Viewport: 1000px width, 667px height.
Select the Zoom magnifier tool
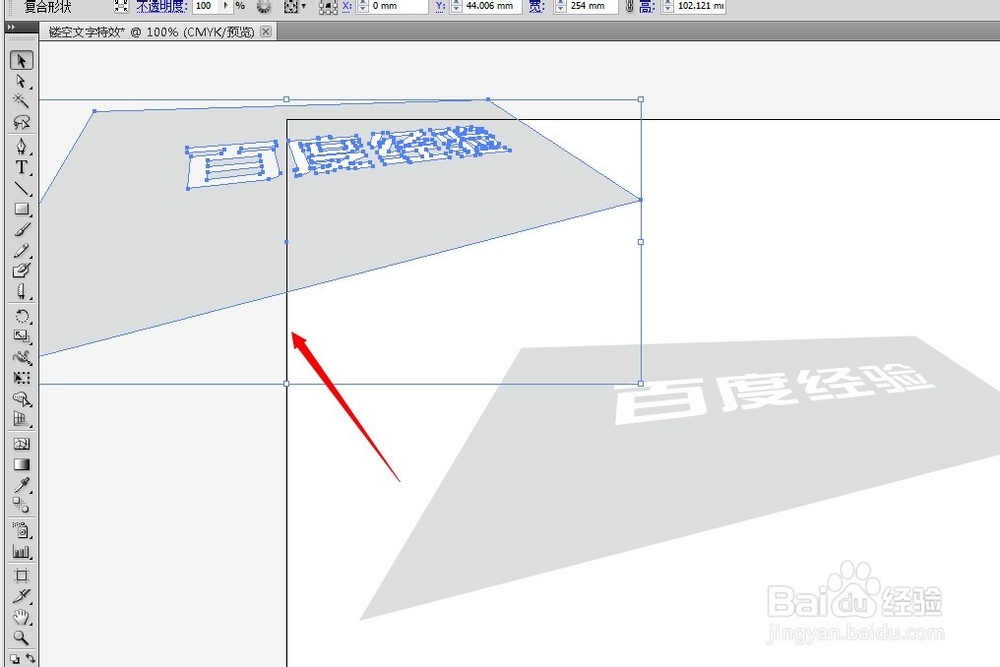pyautogui.click(x=22, y=637)
